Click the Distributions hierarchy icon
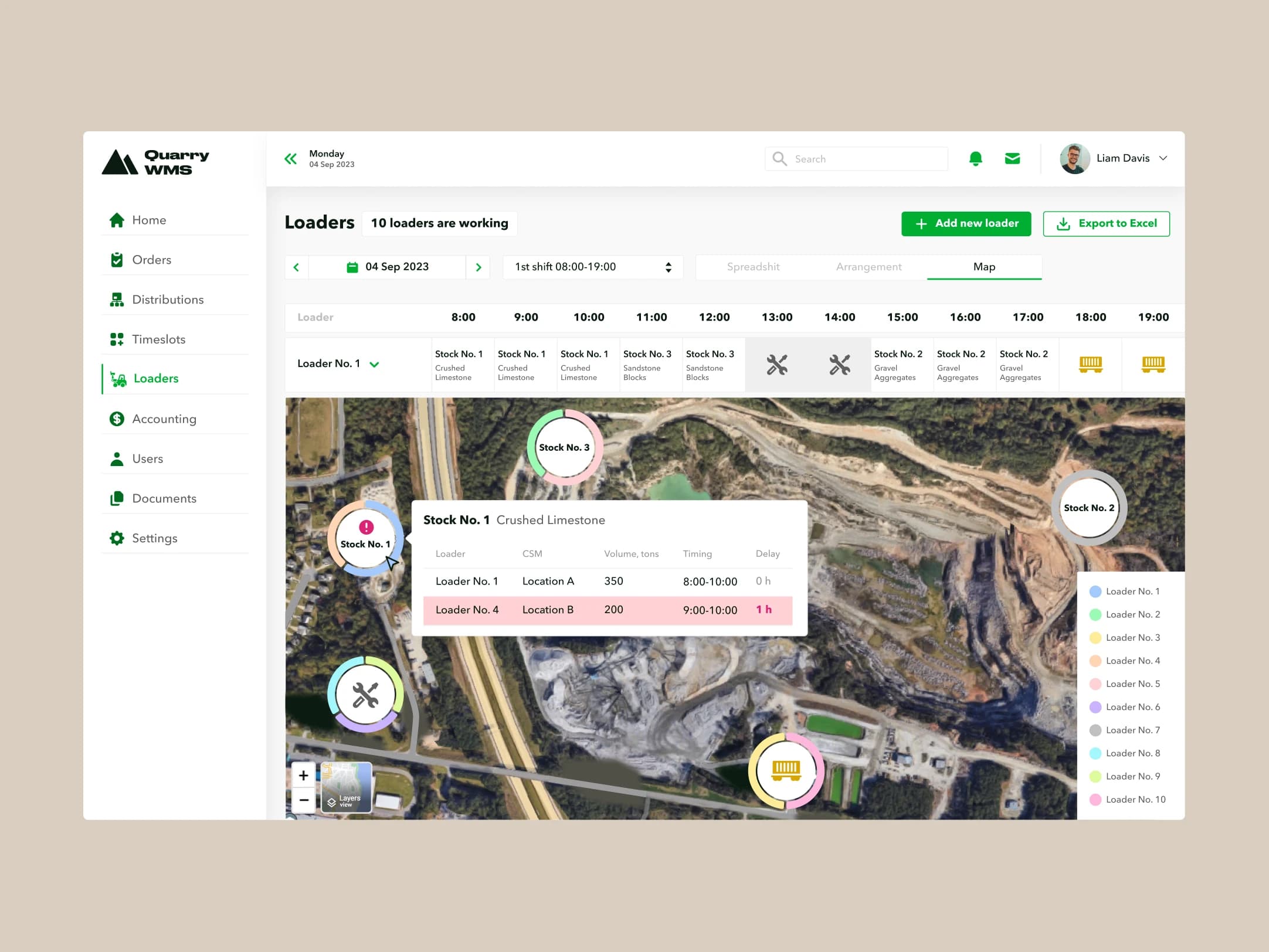Image resolution: width=1269 pixels, height=952 pixels. [x=117, y=300]
